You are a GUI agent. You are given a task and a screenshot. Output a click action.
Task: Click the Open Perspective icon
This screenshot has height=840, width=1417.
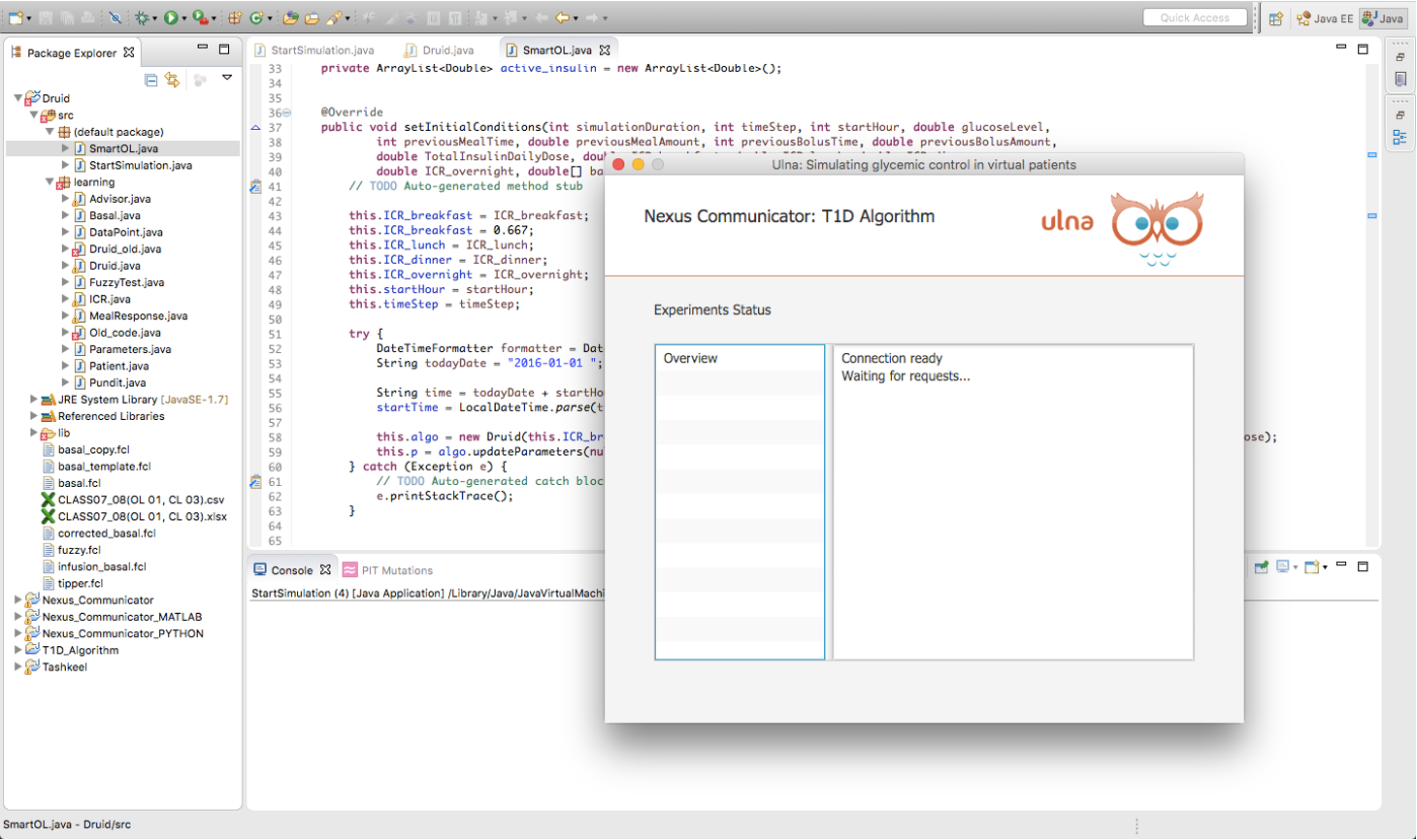click(1276, 18)
